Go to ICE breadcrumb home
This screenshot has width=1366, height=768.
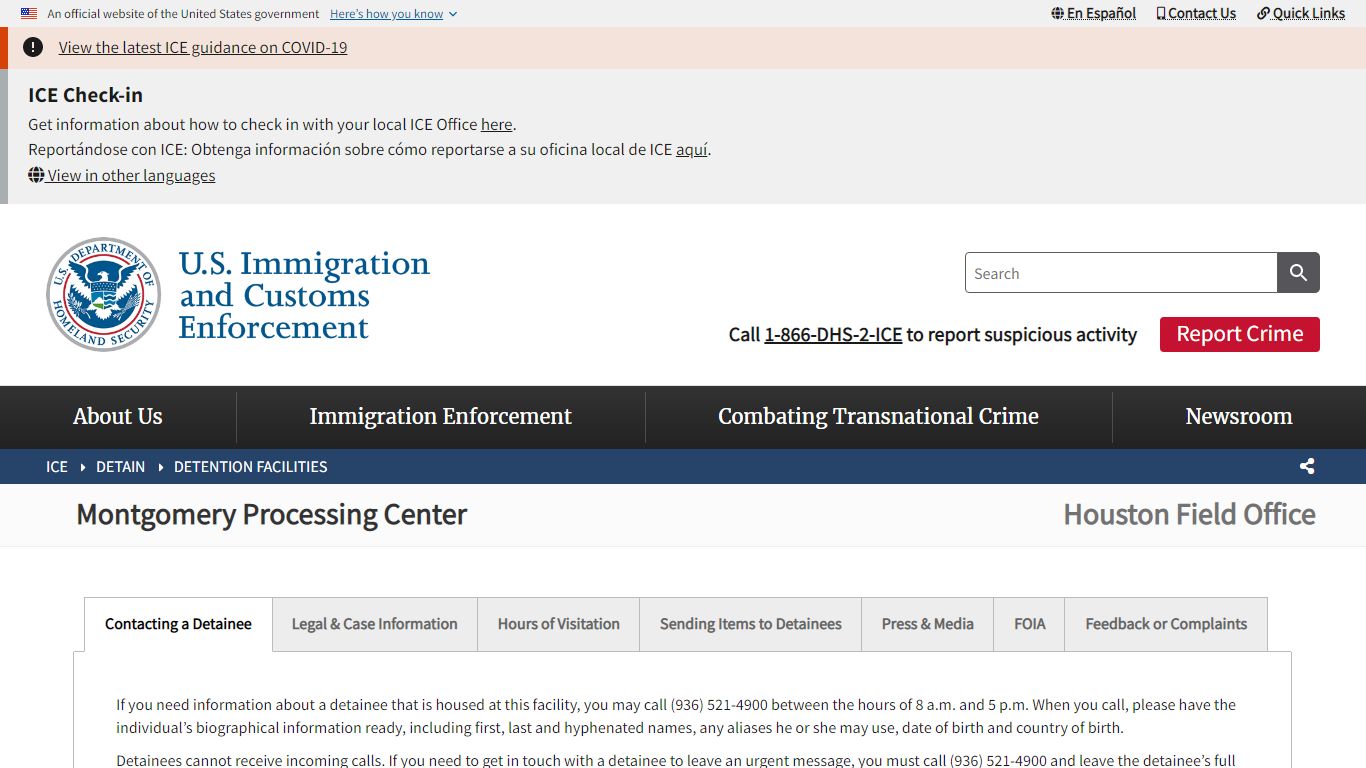pos(57,467)
